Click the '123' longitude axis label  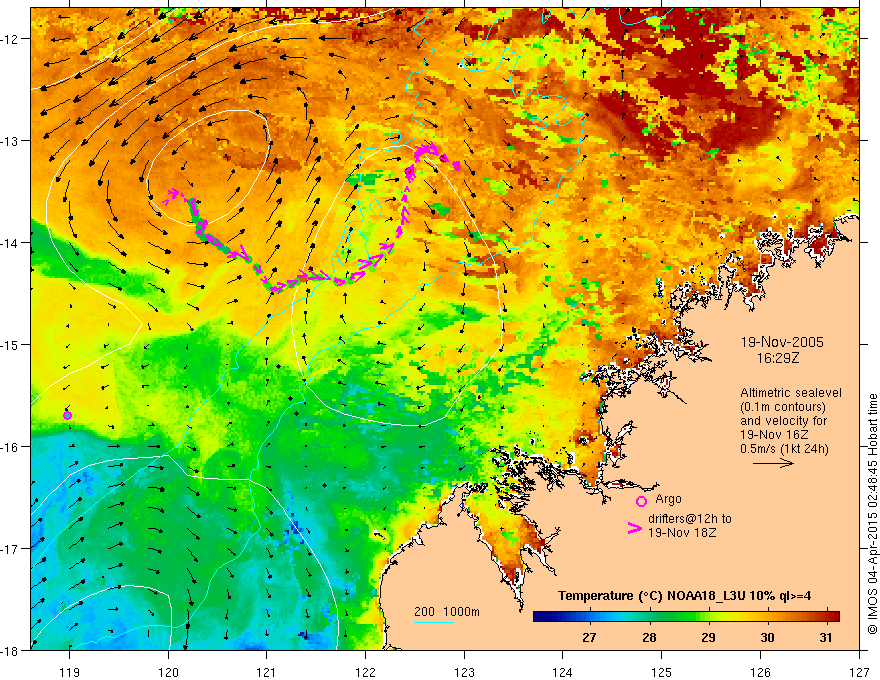pyautogui.click(x=464, y=672)
